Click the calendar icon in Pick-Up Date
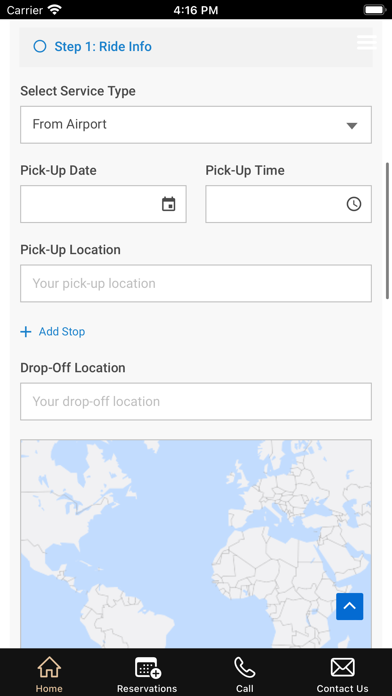392x696 pixels. point(169,204)
